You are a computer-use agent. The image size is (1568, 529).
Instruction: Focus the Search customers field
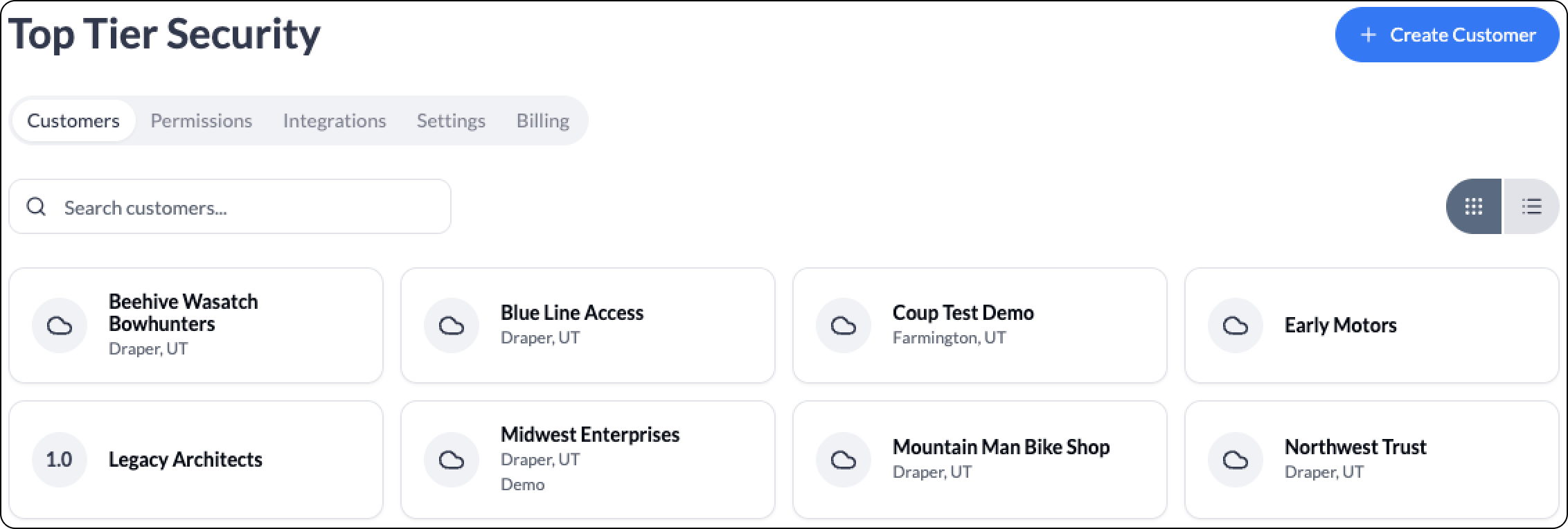pyautogui.click(x=230, y=206)
